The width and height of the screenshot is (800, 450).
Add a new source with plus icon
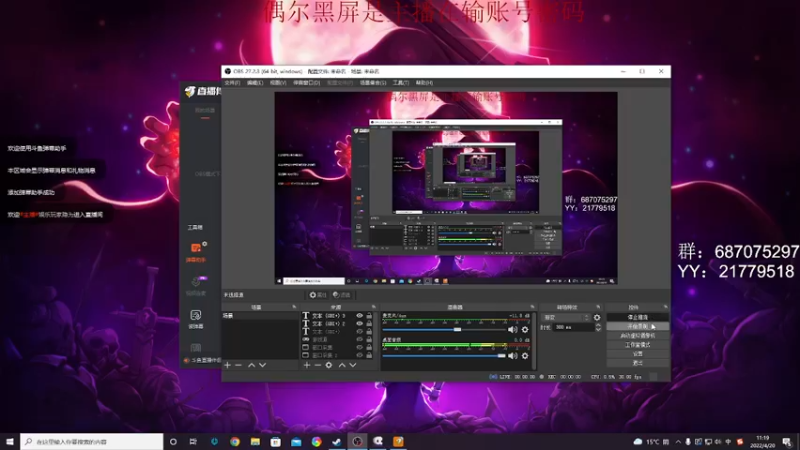tap(307, 365)
